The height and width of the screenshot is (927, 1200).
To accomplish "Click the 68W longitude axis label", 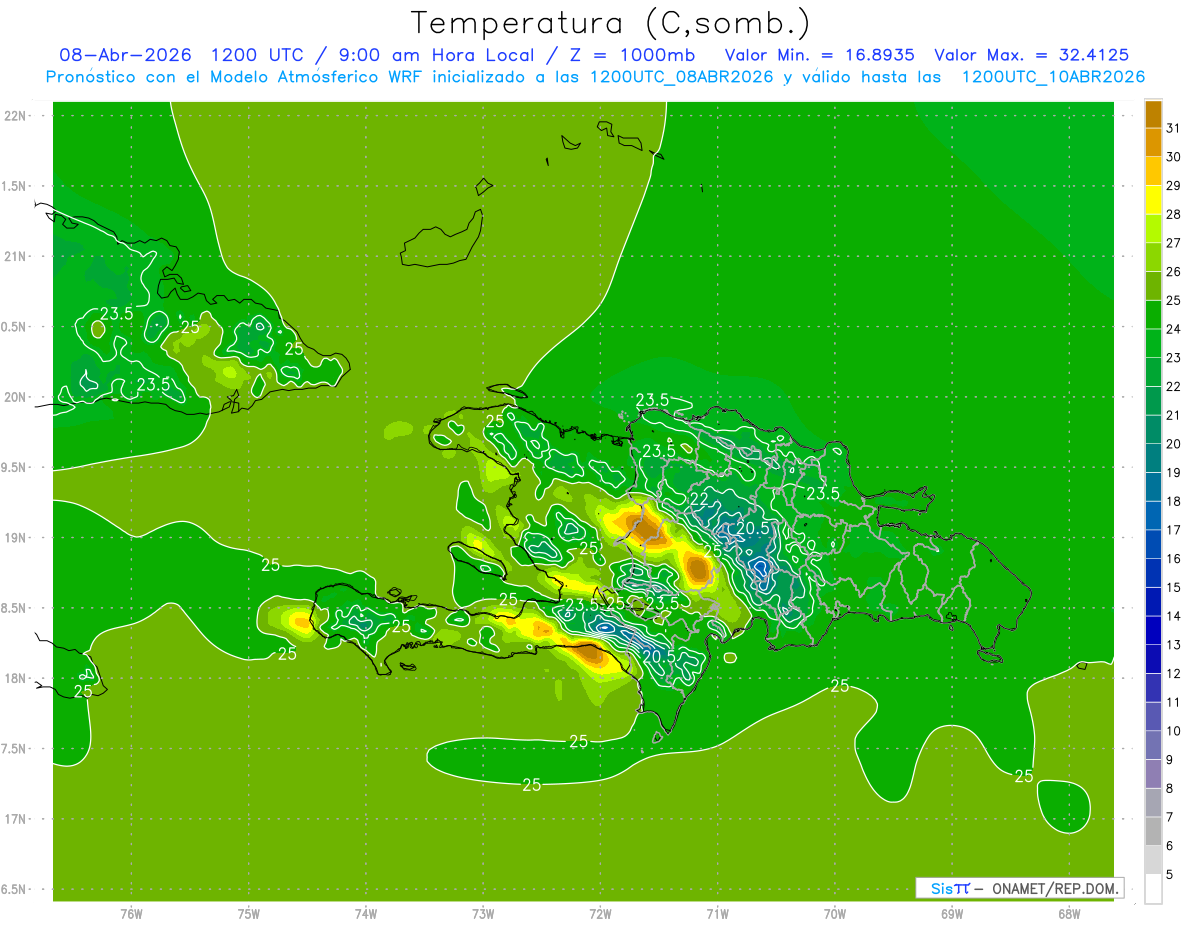I will [1068, 914].
